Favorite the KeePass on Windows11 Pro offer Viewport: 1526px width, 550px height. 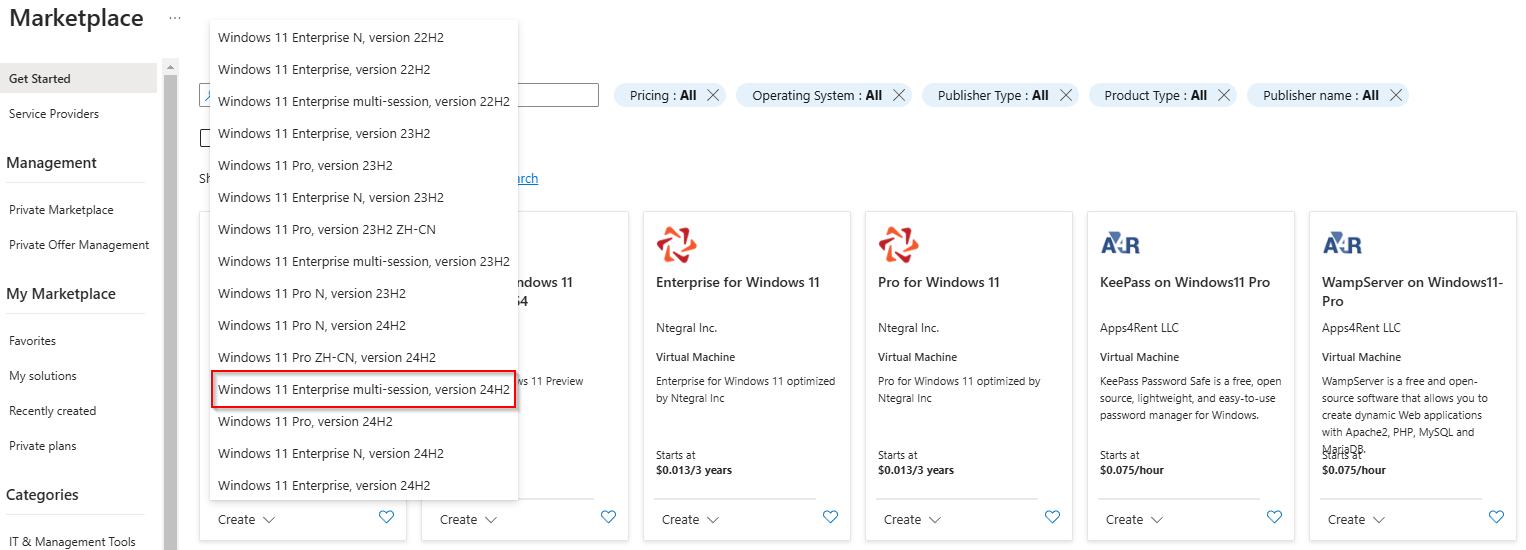tap(1274, 517)
